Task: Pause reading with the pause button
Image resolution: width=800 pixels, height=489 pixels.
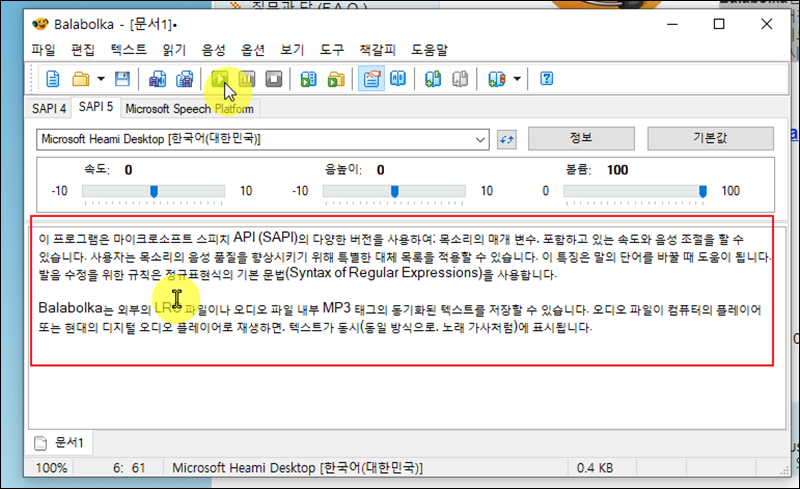Action: point(247,79)
